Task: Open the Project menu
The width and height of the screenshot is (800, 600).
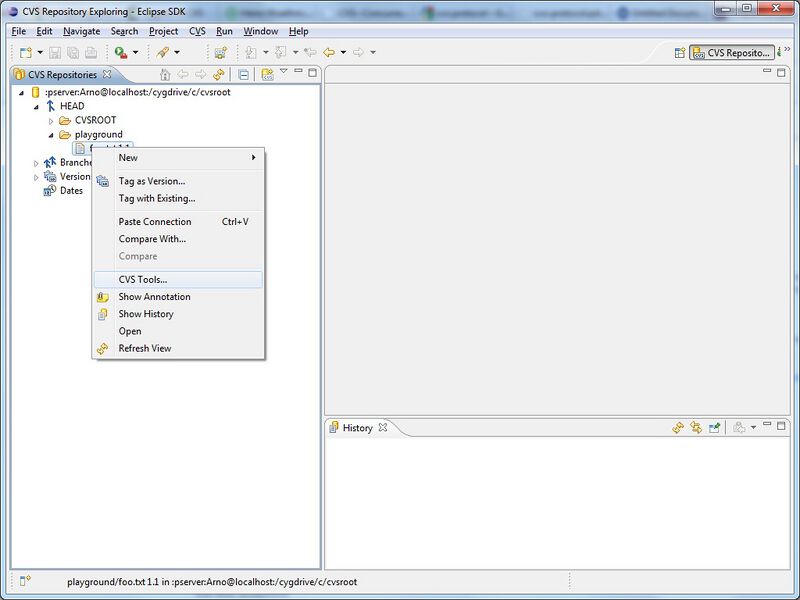Action: pos(163,31)
